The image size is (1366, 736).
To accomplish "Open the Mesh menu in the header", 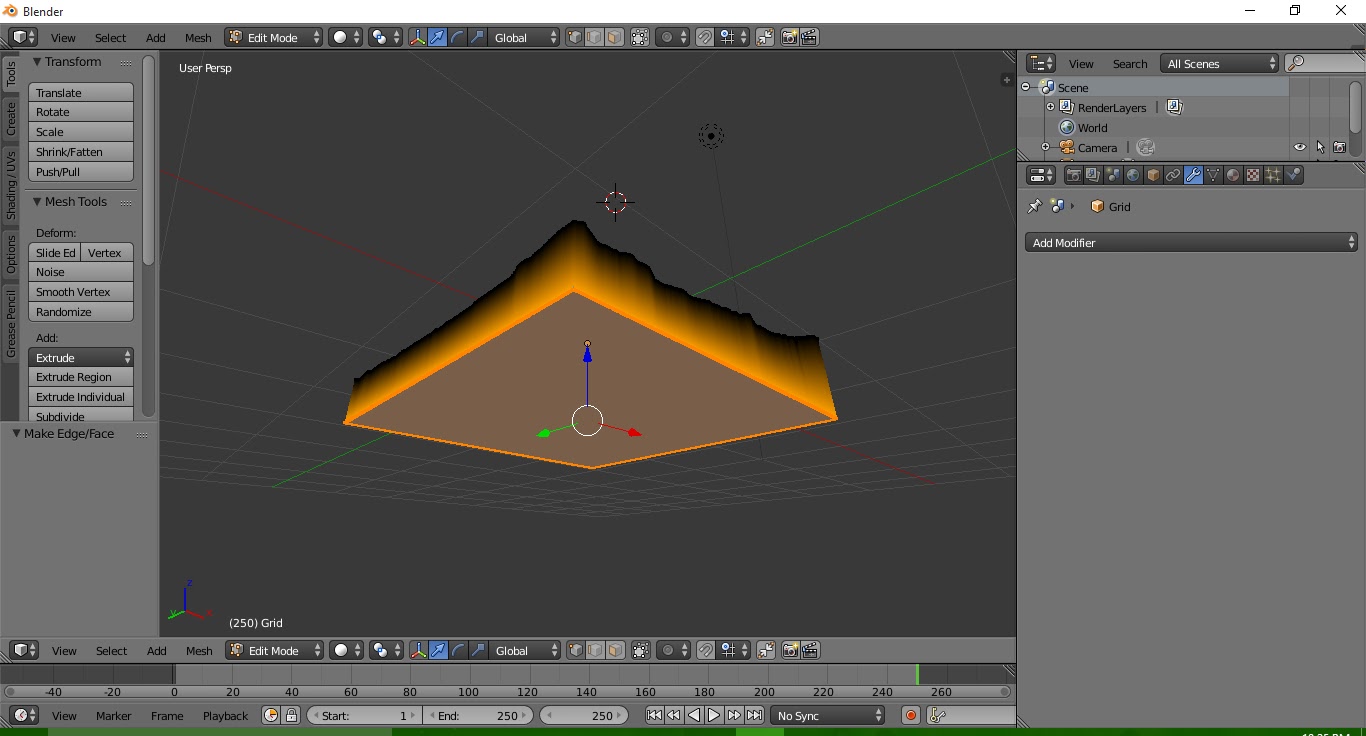I will pos(198,37).
